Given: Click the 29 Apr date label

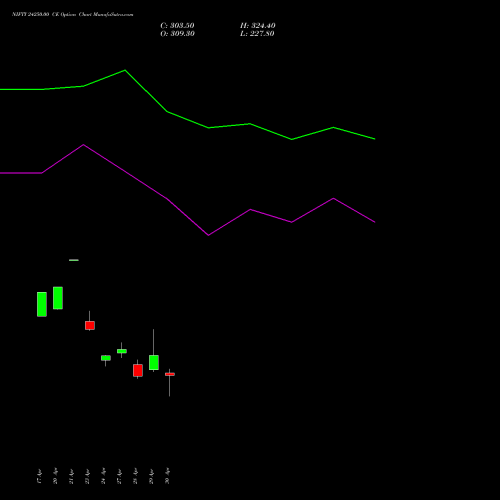Looking at the screenshot, I should point(151,476).
